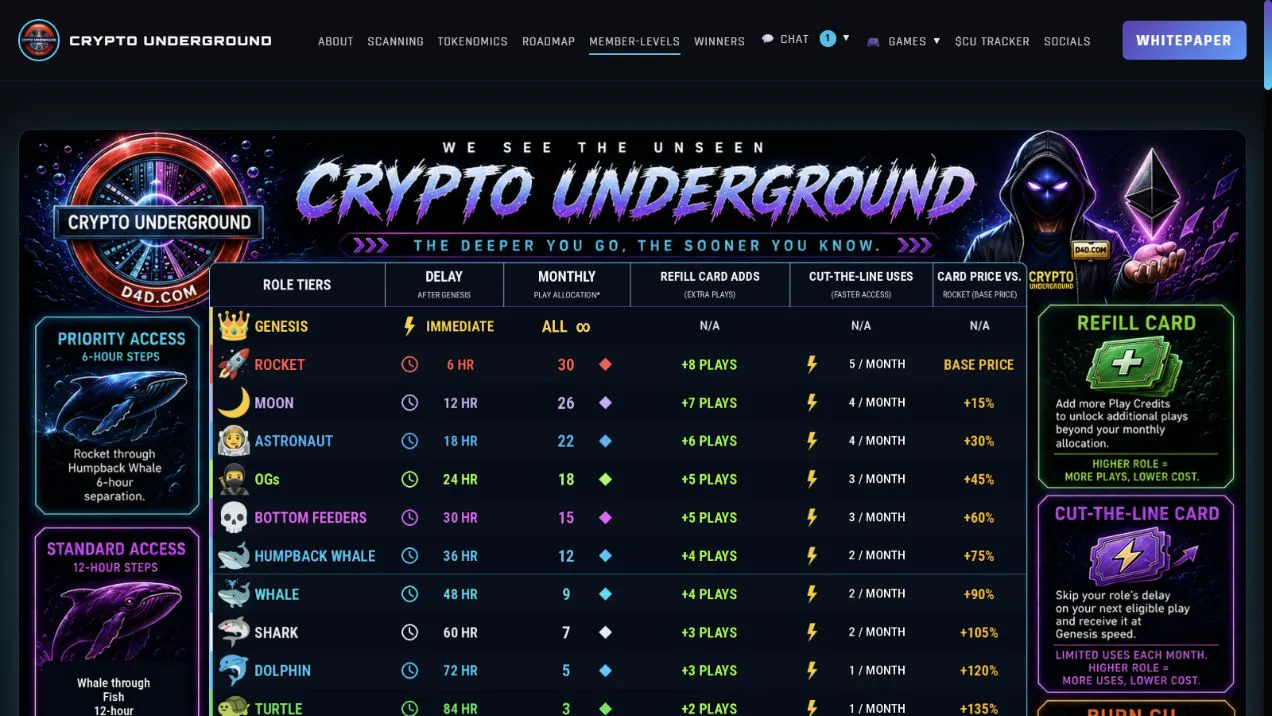Click the CHAT speech bubble icon
This screenshot has width=1272, height=716.
click(767, 39)
